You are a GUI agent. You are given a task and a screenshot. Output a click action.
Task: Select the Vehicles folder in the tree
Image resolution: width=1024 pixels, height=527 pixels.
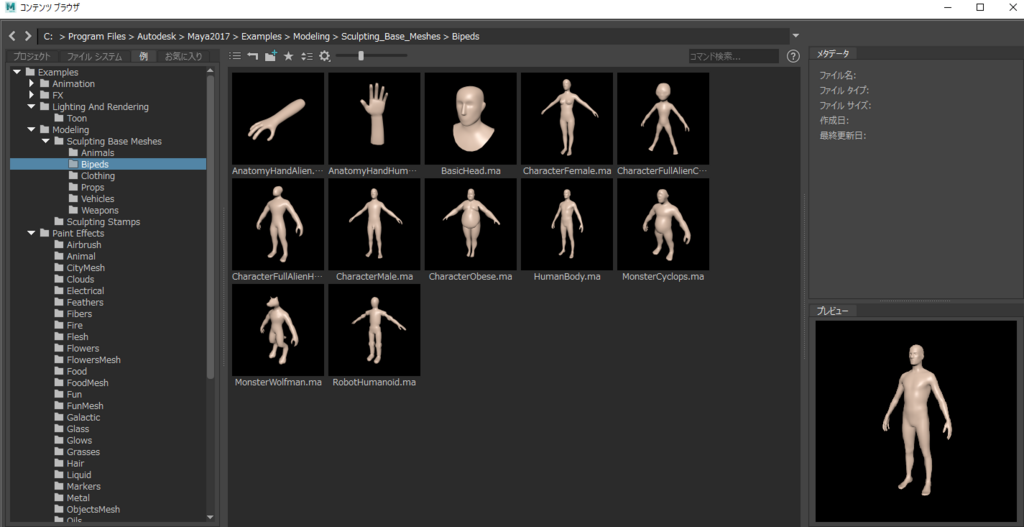coord(91,199)
